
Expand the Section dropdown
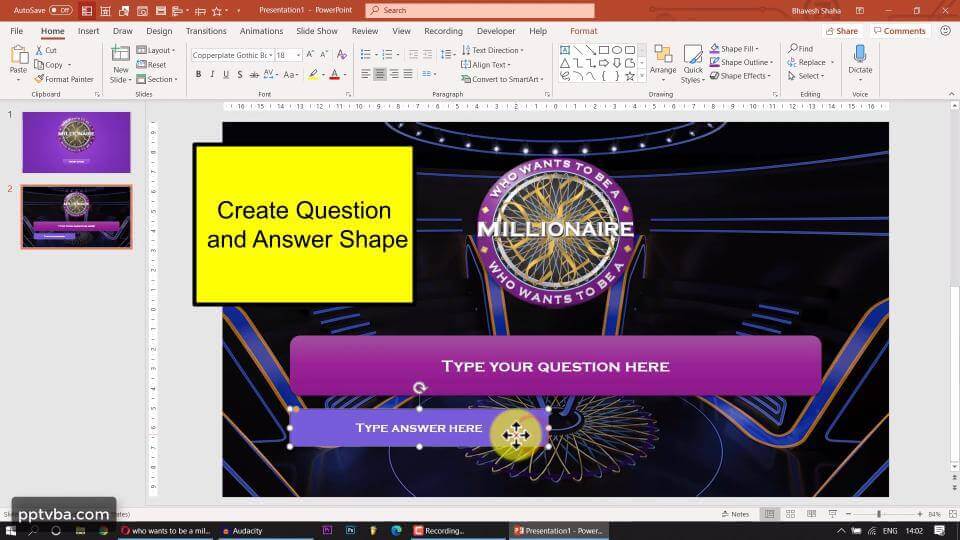click(157, 79)
